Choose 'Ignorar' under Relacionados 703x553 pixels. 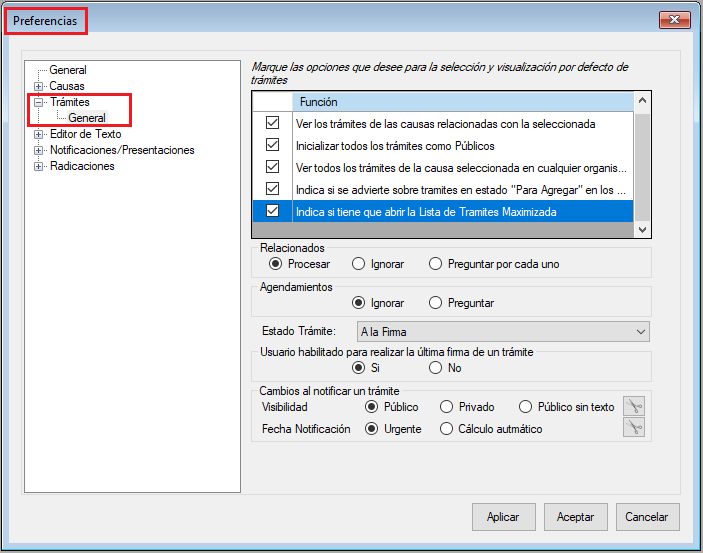(x=359, y=264)
